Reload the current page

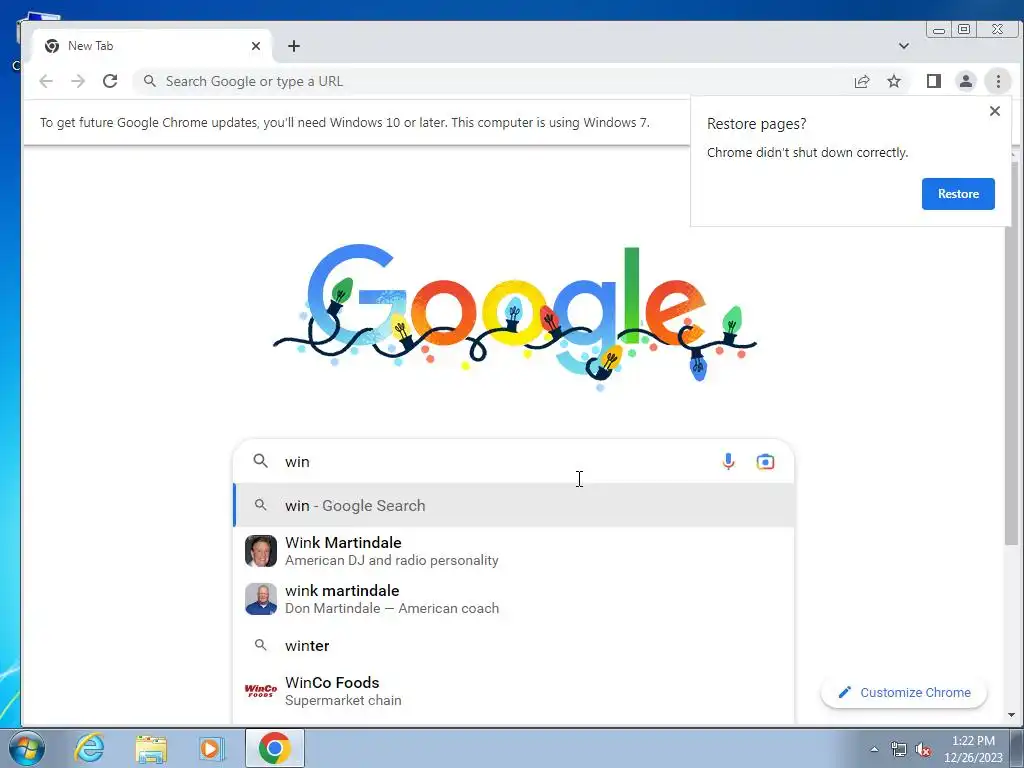110,81
